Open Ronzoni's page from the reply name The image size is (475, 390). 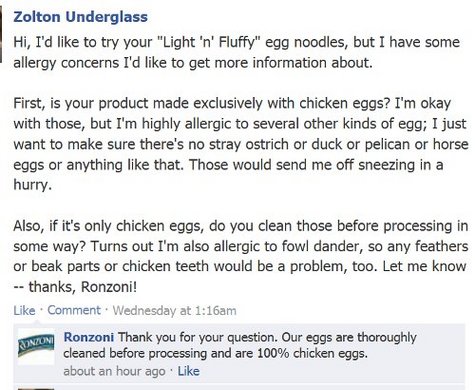tap(89, 337)
